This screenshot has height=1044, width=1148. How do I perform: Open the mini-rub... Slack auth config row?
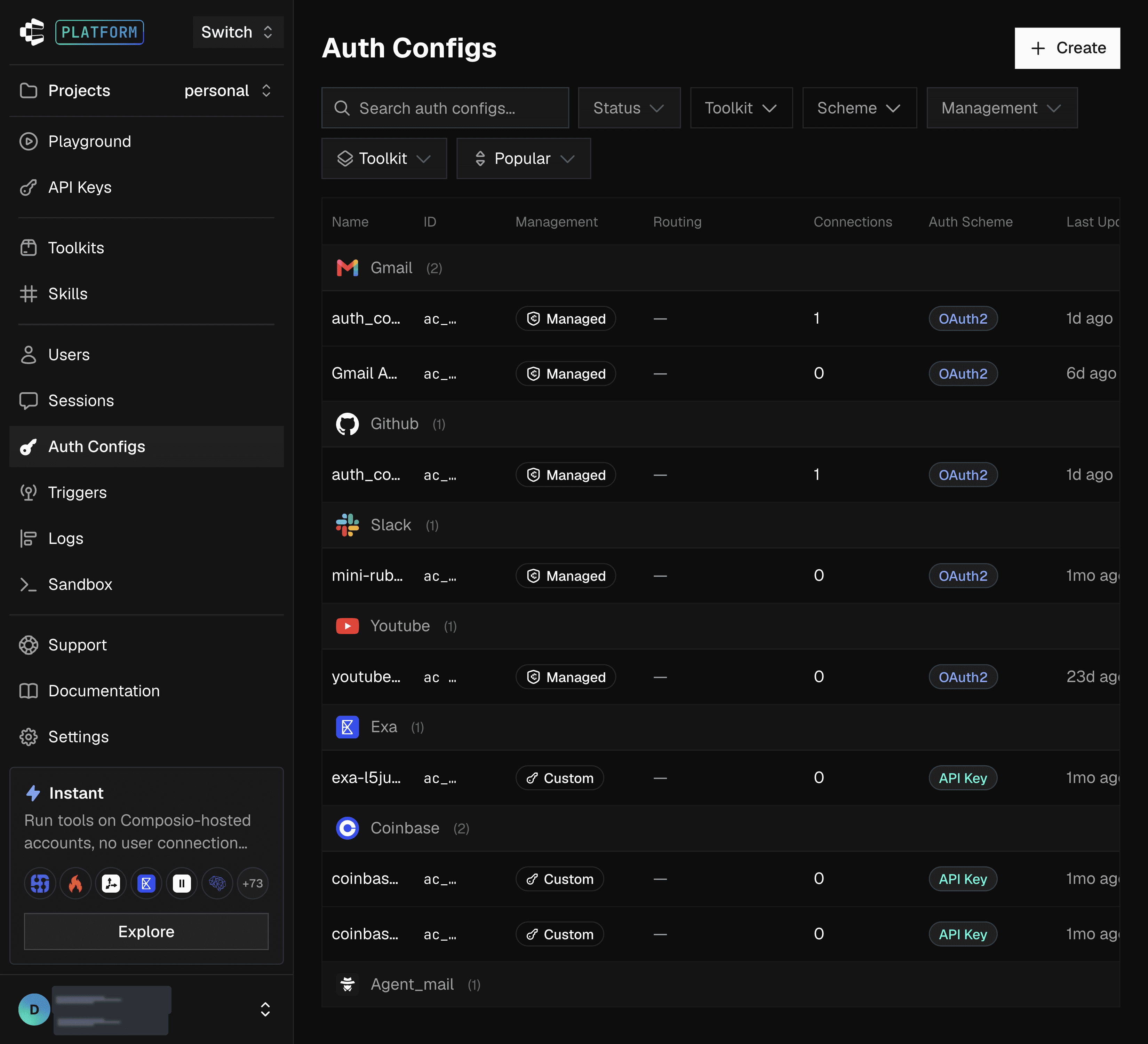(x=721, y=576)
